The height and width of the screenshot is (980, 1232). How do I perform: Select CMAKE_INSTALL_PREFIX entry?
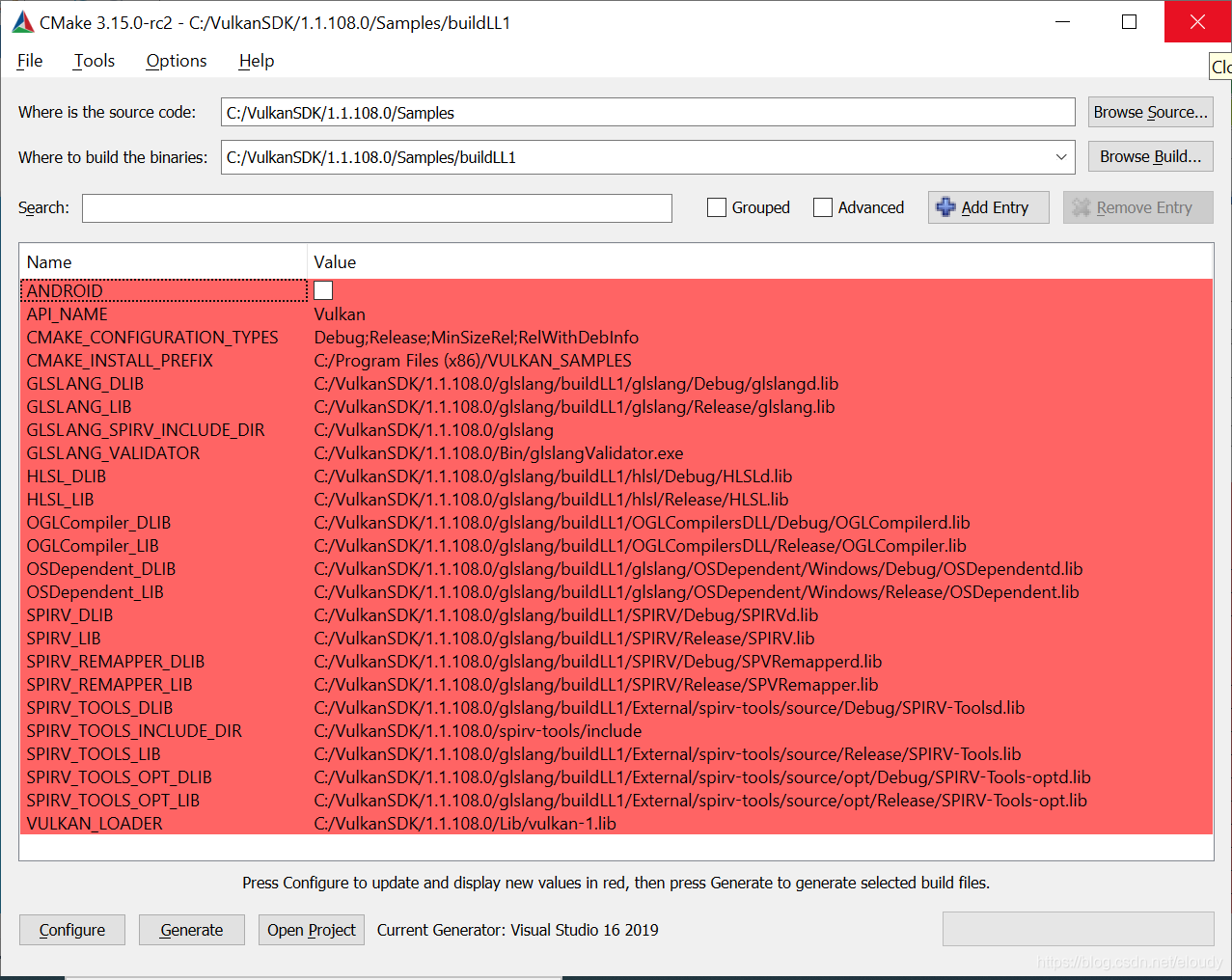click(x=120, y=361)
